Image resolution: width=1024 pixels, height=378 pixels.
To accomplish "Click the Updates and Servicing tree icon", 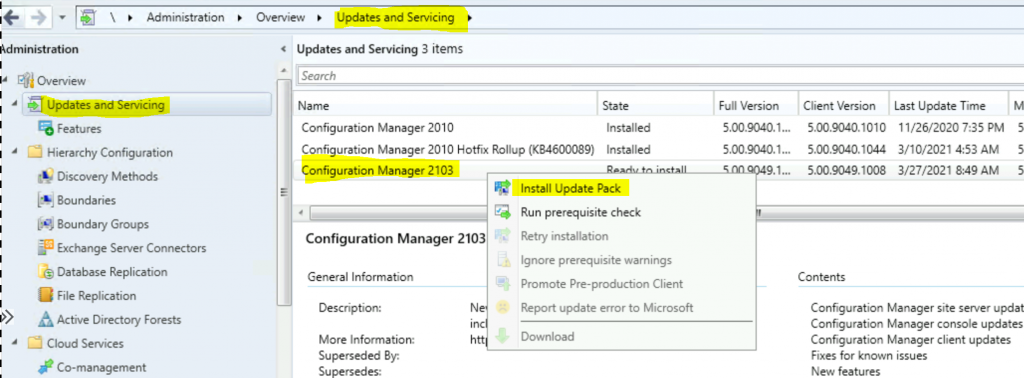I will pyautogui.click(x=35, y=105).
